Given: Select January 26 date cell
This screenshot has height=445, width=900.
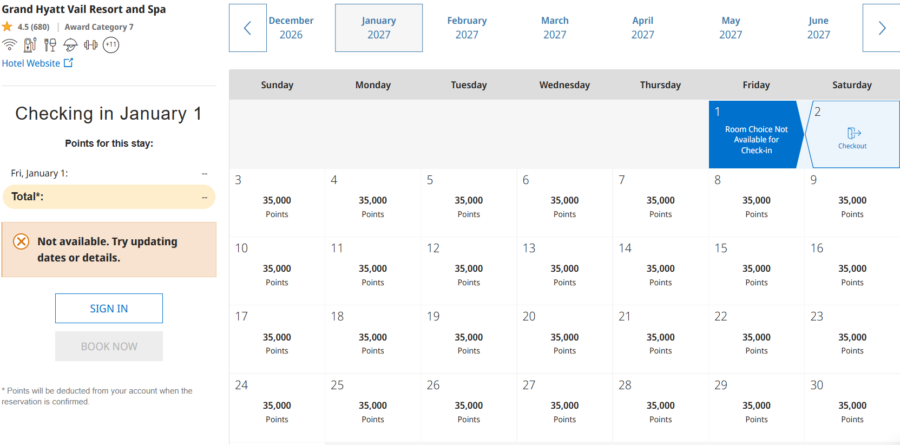Looking at the screenshot, I should point(468,407).
